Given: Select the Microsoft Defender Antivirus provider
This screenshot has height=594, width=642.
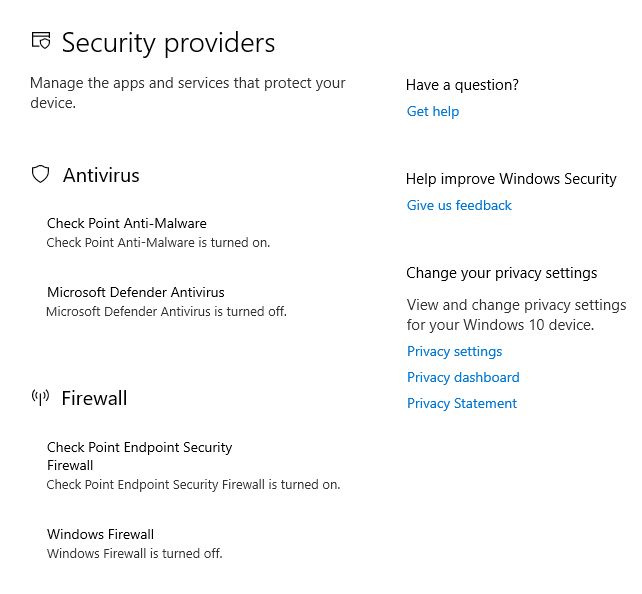Looking at the screenshot, I should 136,292.
